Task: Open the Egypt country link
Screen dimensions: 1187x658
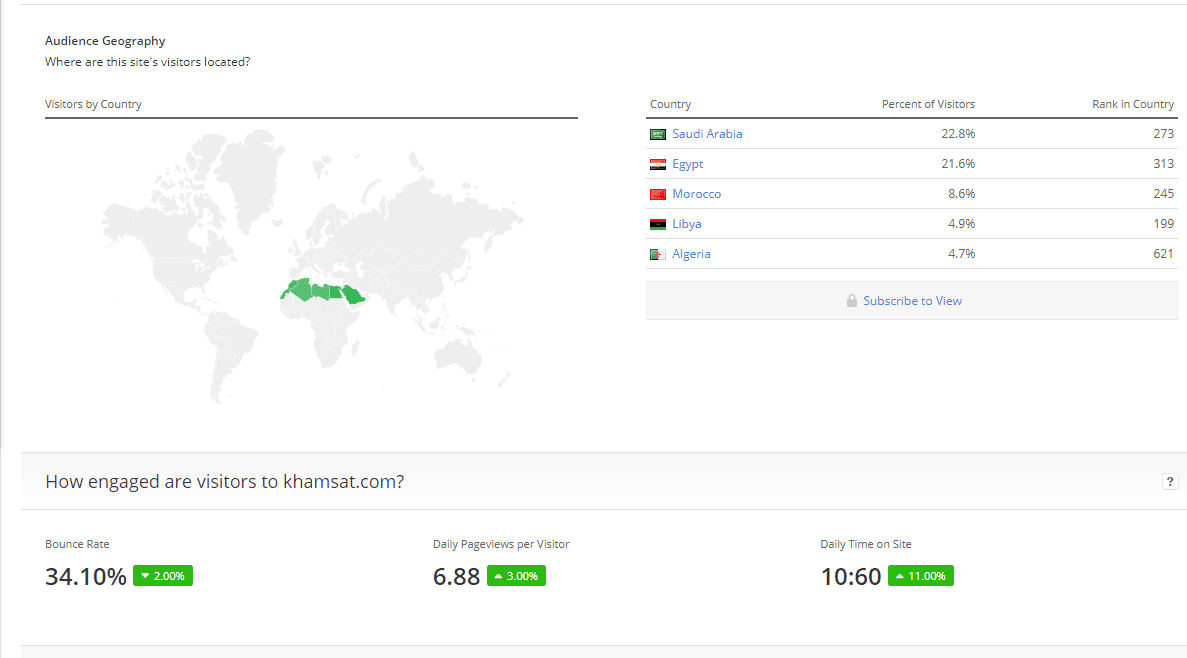Action: click(x=687, y=164)
